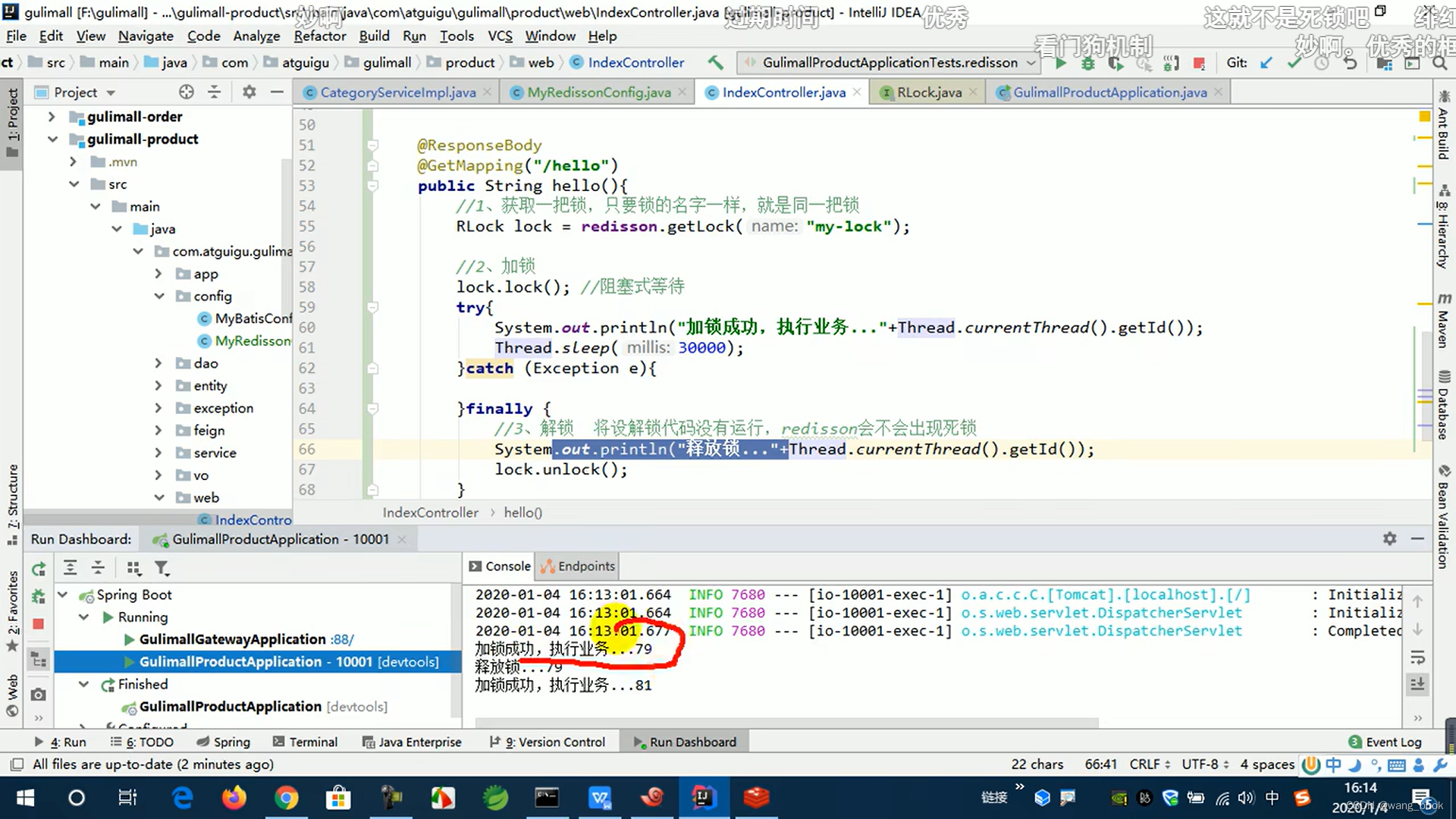This screenshot has width=1456, height=819.
Task: Open the Windows Start menu
Action: (25, 798)
